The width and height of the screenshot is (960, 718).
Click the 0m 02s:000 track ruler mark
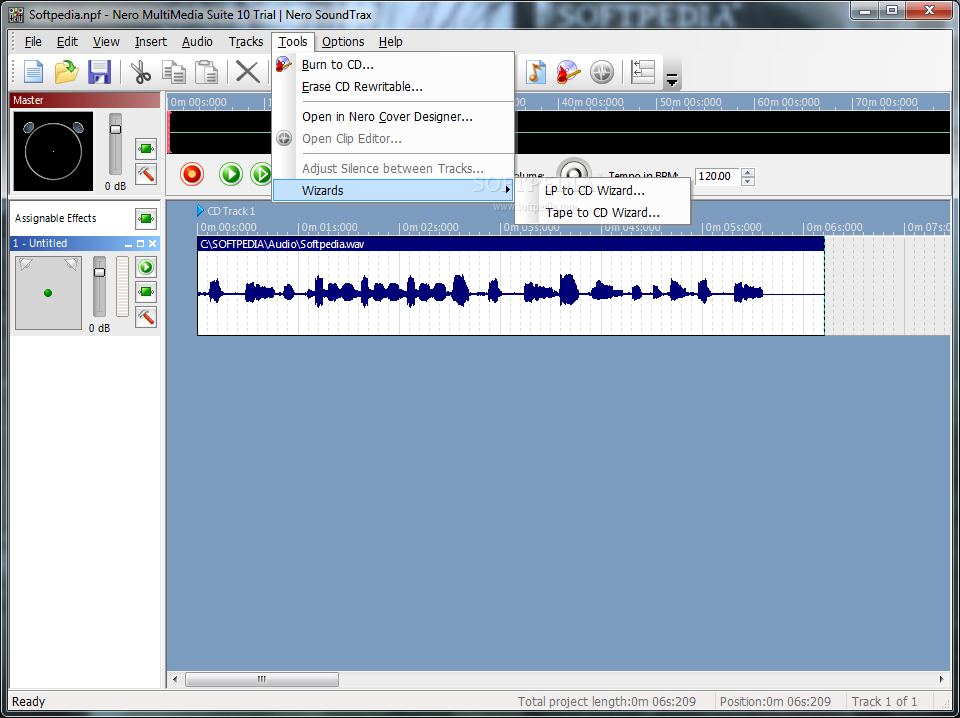(430, 227)
